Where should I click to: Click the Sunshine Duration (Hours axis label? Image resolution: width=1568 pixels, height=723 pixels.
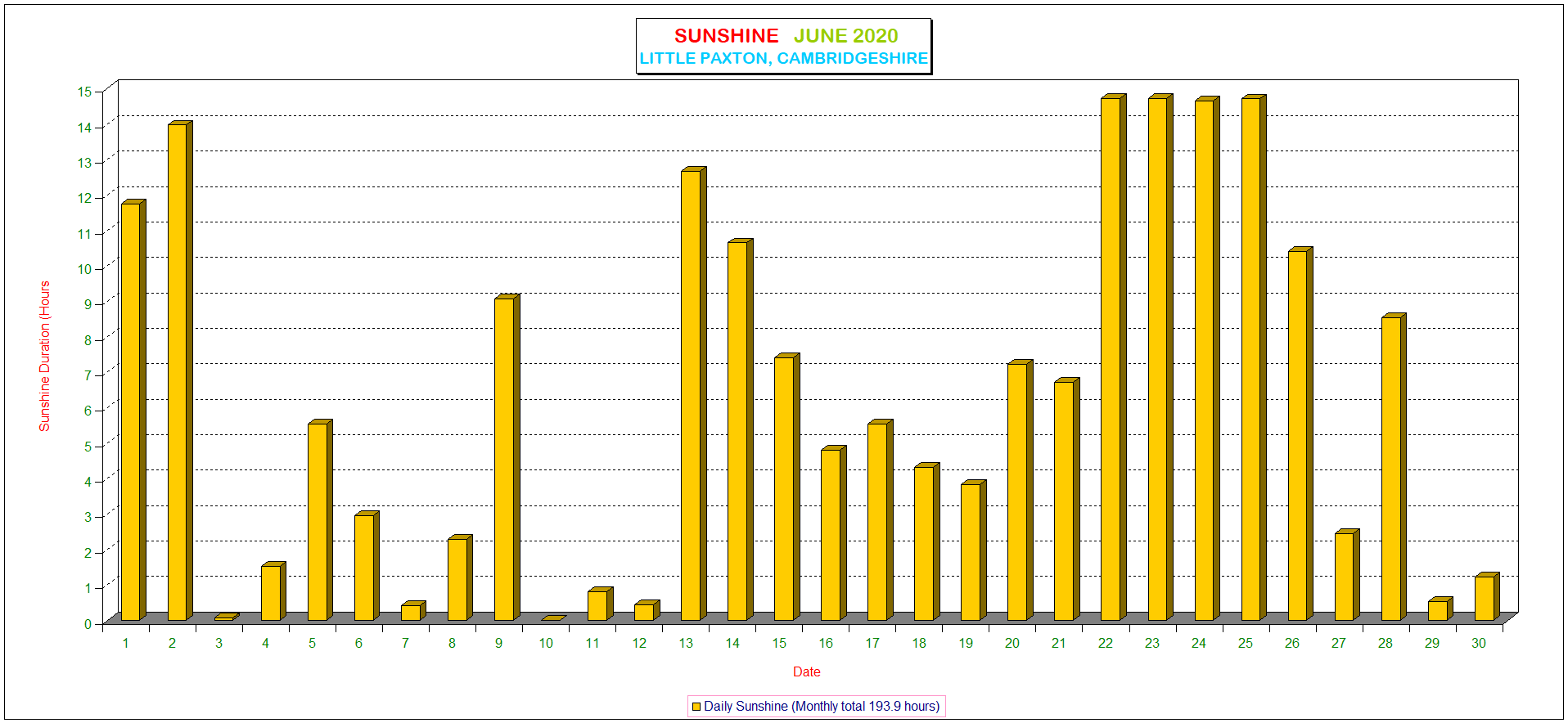pyautogui.click(x=45, y=356)
